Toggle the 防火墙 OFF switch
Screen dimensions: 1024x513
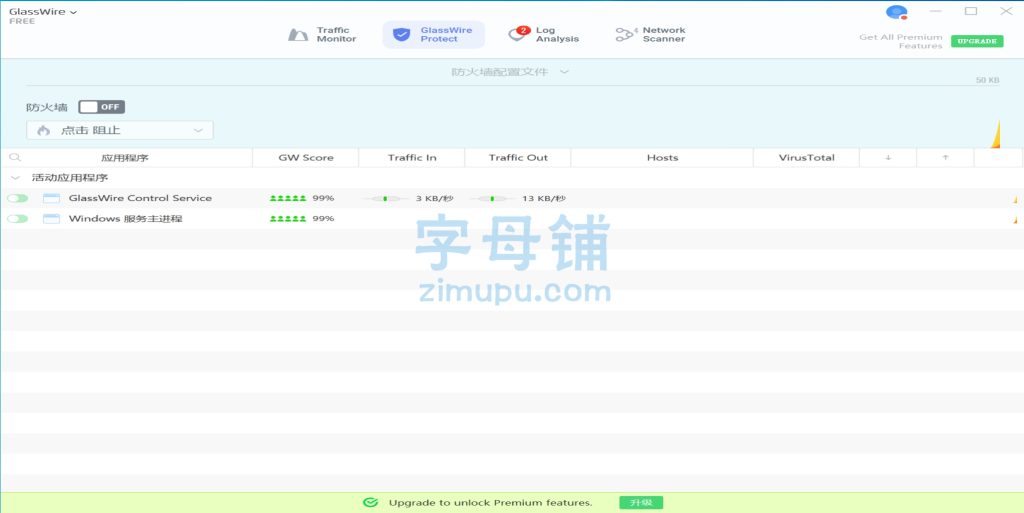[x=101, y=107]
